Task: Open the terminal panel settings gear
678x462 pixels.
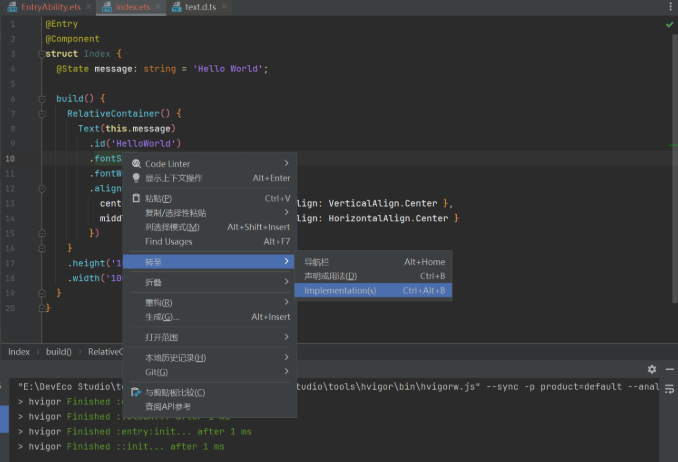Action: 652,369
